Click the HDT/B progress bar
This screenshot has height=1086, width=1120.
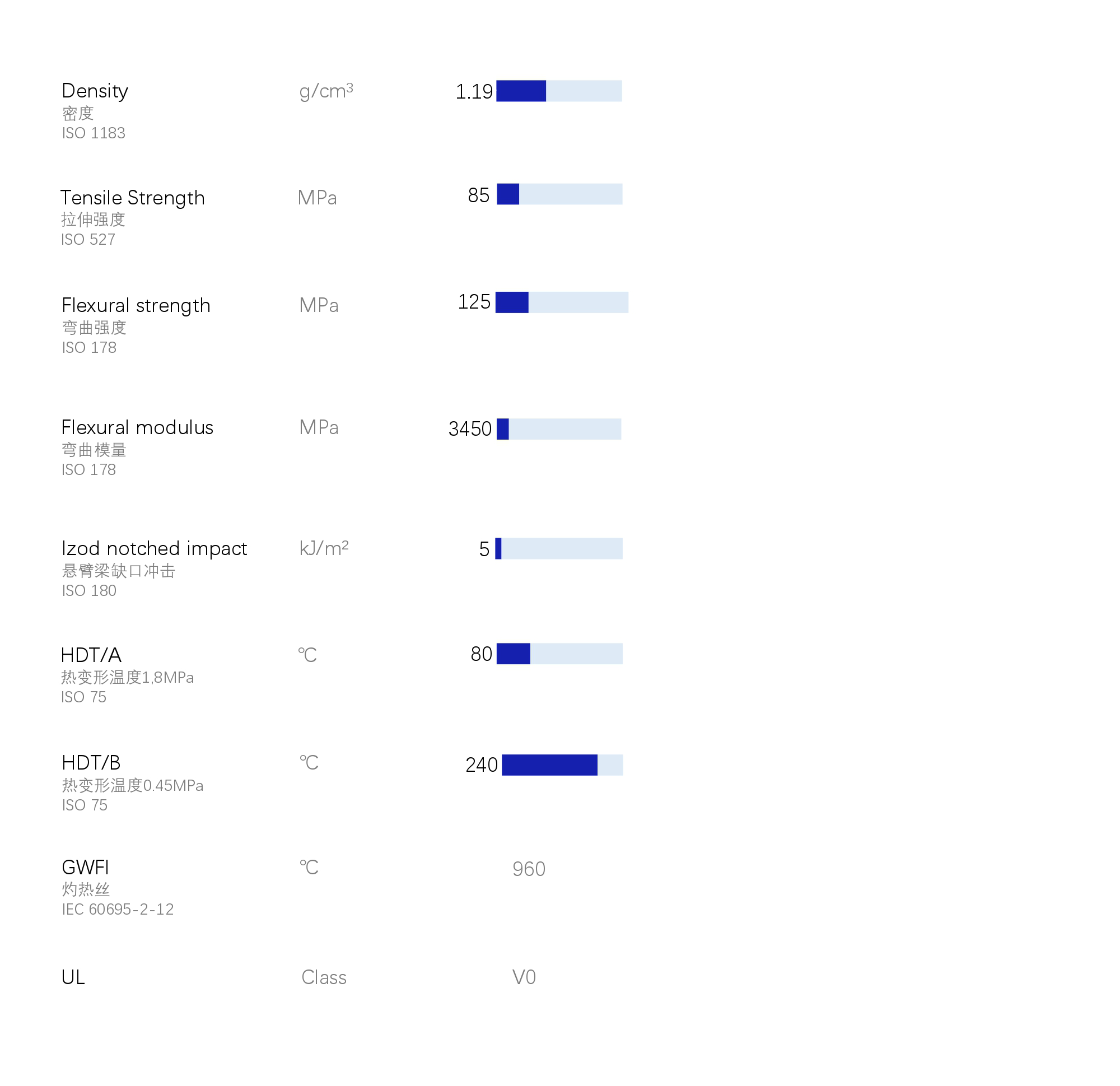562,765
